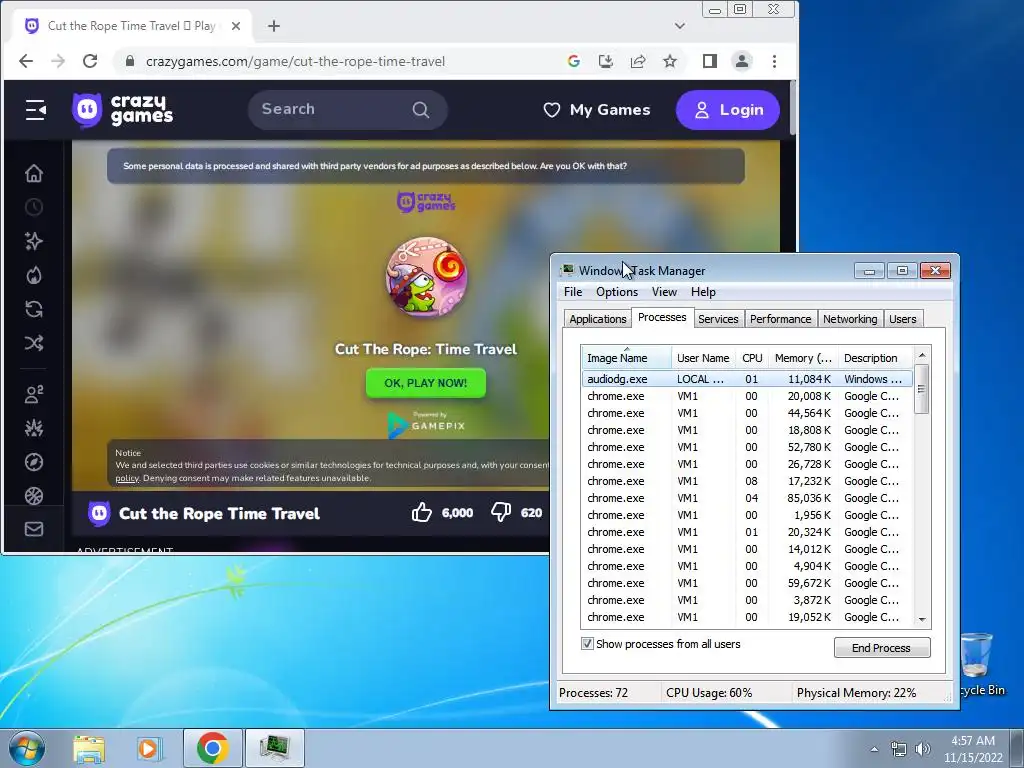Click the Login button on CrazyGames
Image resolution: width=1024 pixels, height=768 pixels.
click(728, 110)
